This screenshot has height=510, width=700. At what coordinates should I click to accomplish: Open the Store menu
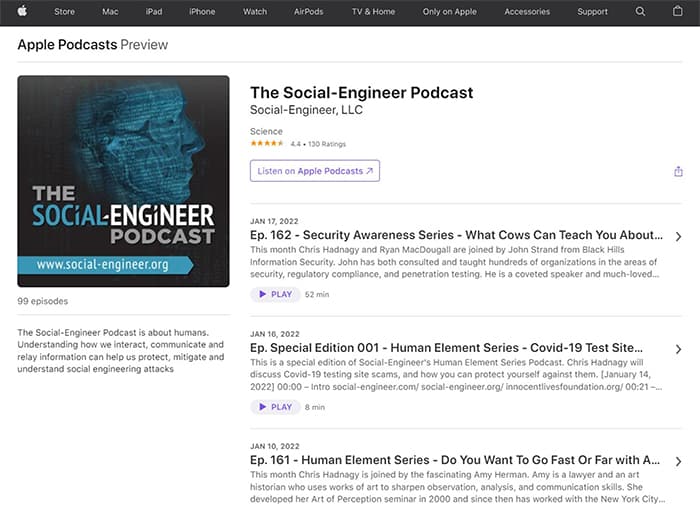click(64, 12)
